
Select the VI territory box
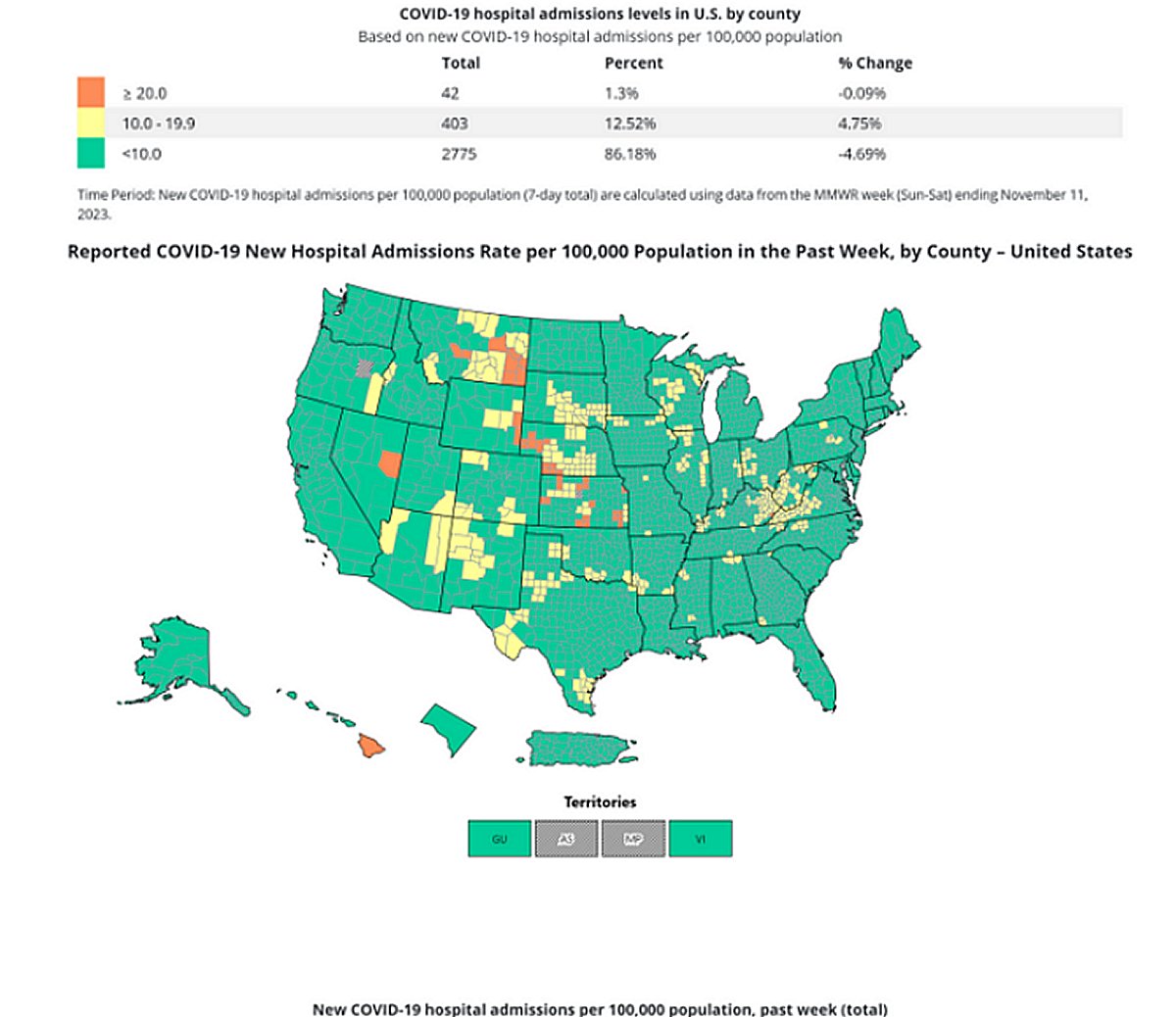(700, 839)
